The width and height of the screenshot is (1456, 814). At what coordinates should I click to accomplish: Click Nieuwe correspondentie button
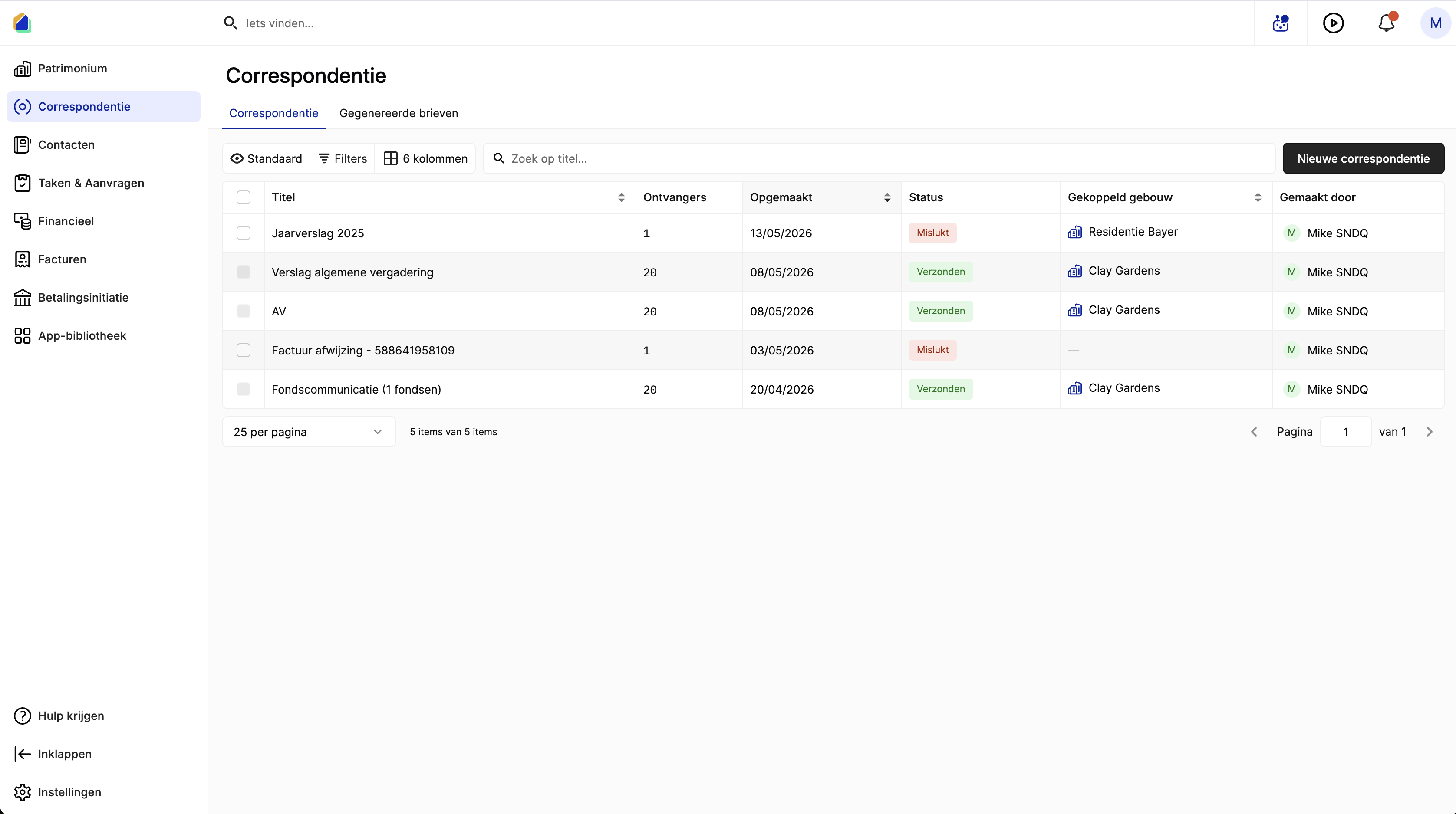click(1363, 158)
